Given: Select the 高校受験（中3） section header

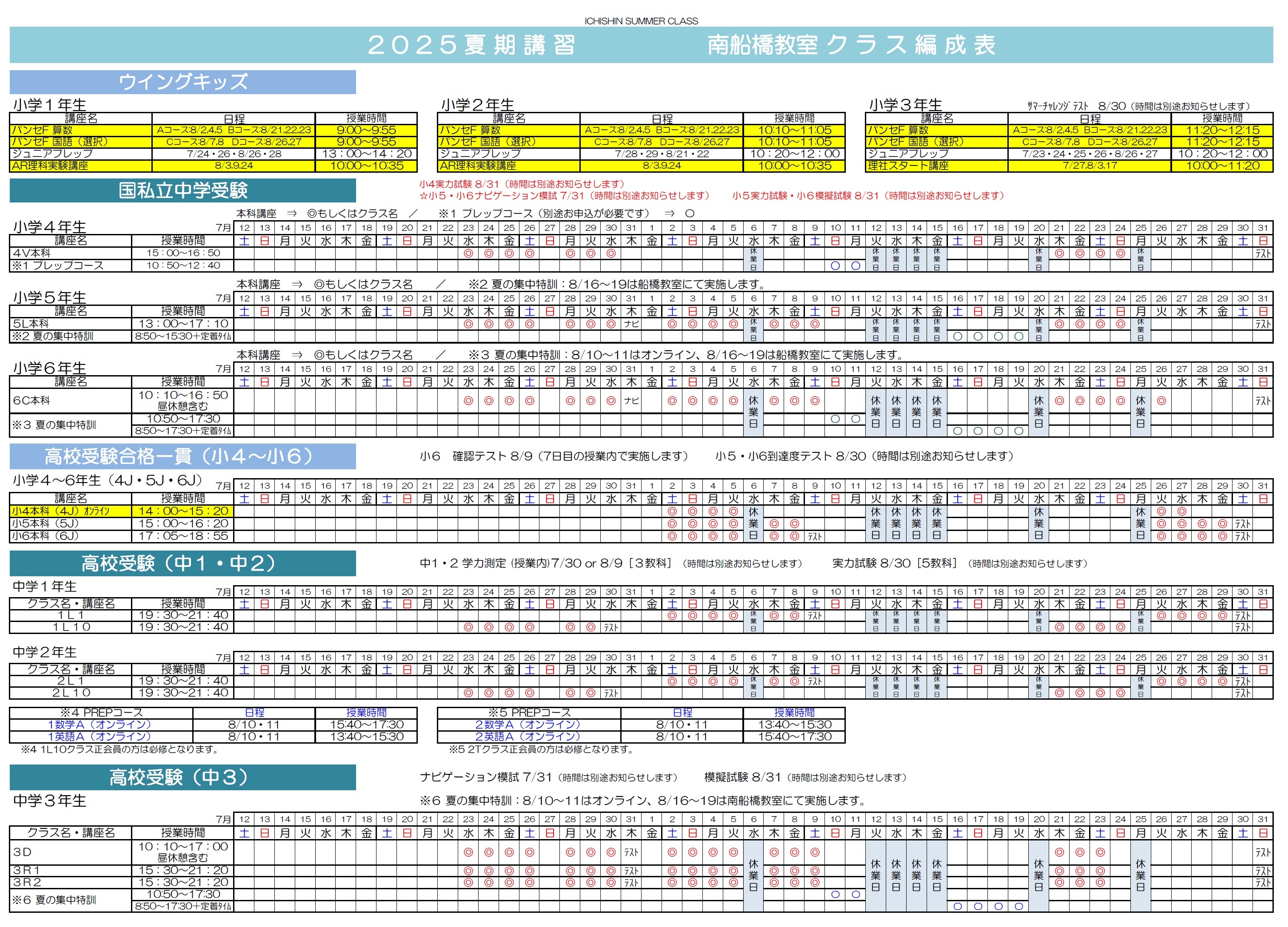Looking at the screenshot, I should (183, 777).
